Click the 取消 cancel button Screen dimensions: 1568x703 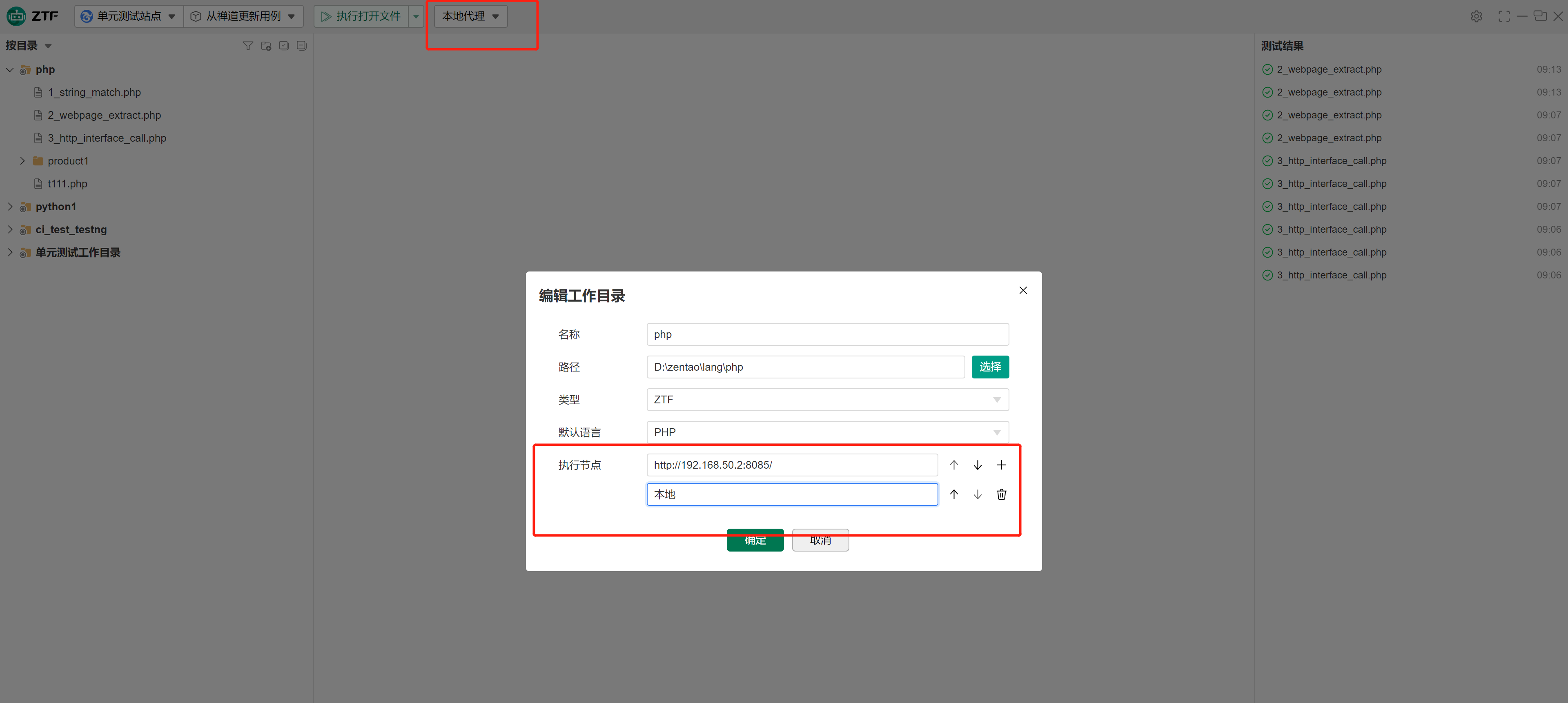coord(820,541)
